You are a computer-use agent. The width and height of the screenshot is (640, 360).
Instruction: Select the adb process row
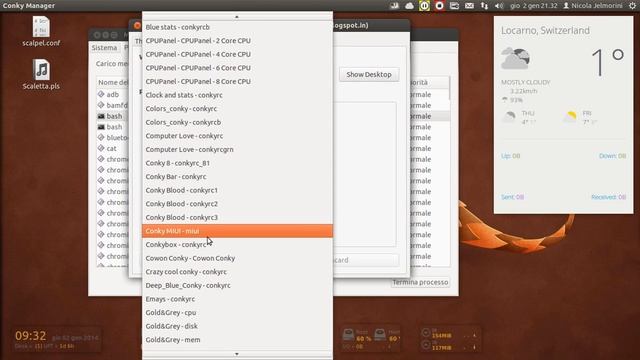click(x=113, y=95)
